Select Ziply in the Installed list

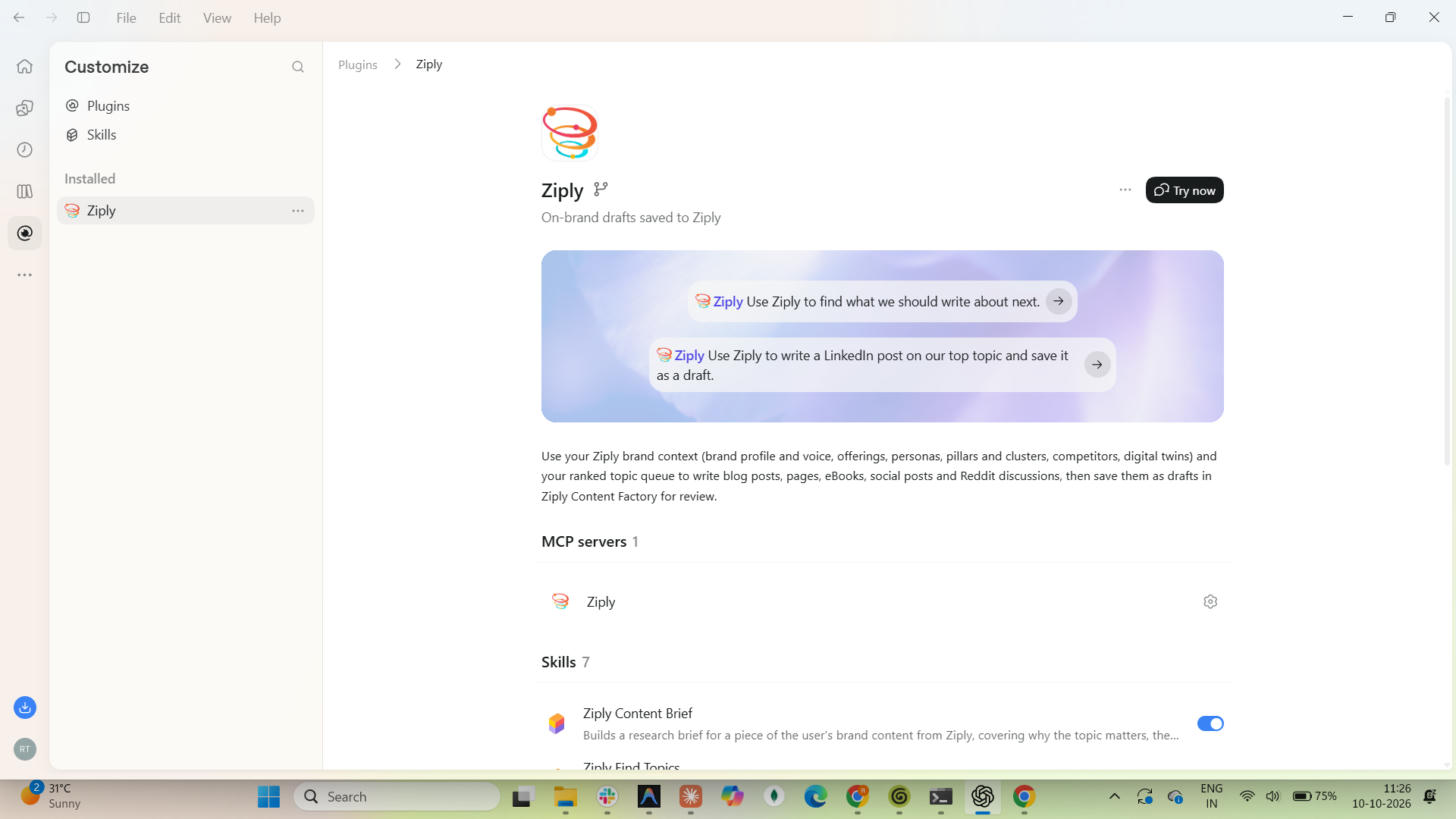point(186,211)
